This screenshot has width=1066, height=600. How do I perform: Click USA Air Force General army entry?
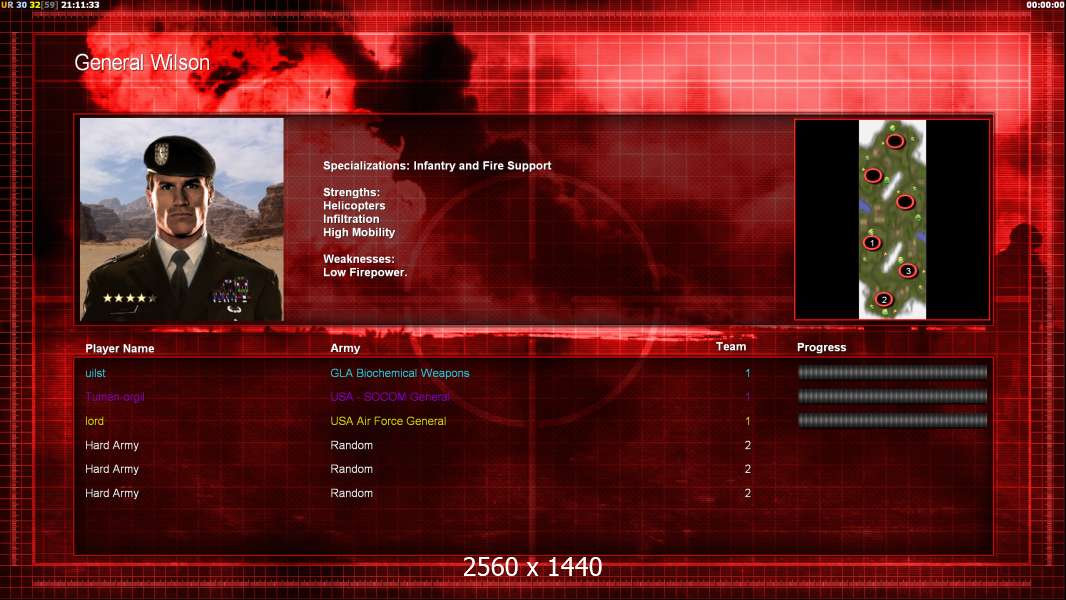point(388,421)
